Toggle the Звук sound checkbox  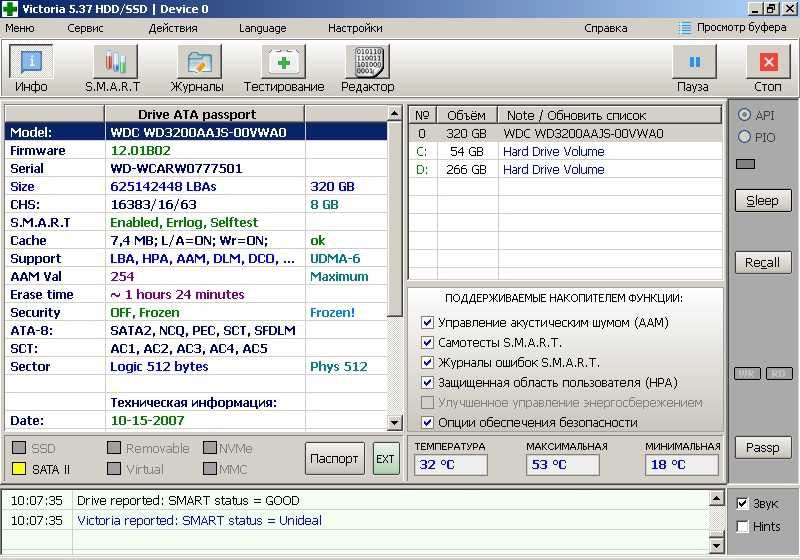[743, 504]
